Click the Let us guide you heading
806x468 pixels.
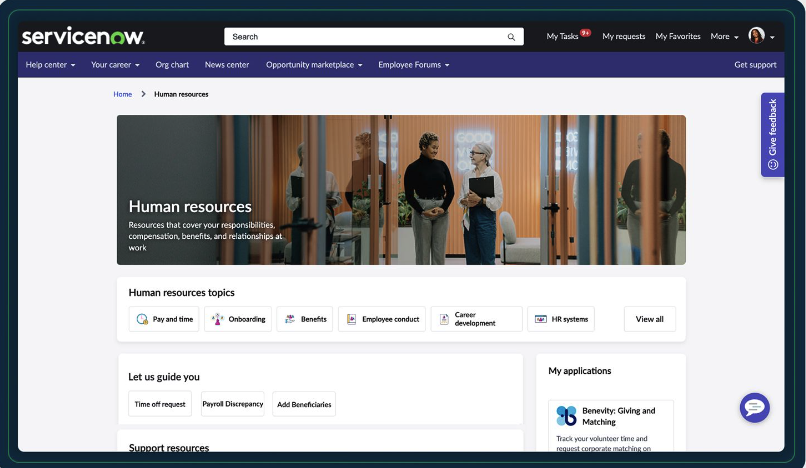coord(164,377)
